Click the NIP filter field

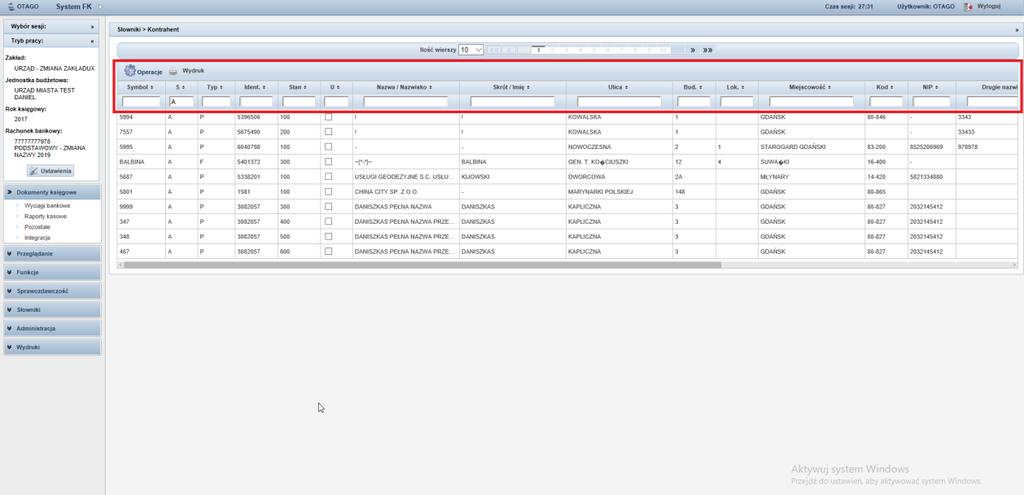[x=932, y=102]
